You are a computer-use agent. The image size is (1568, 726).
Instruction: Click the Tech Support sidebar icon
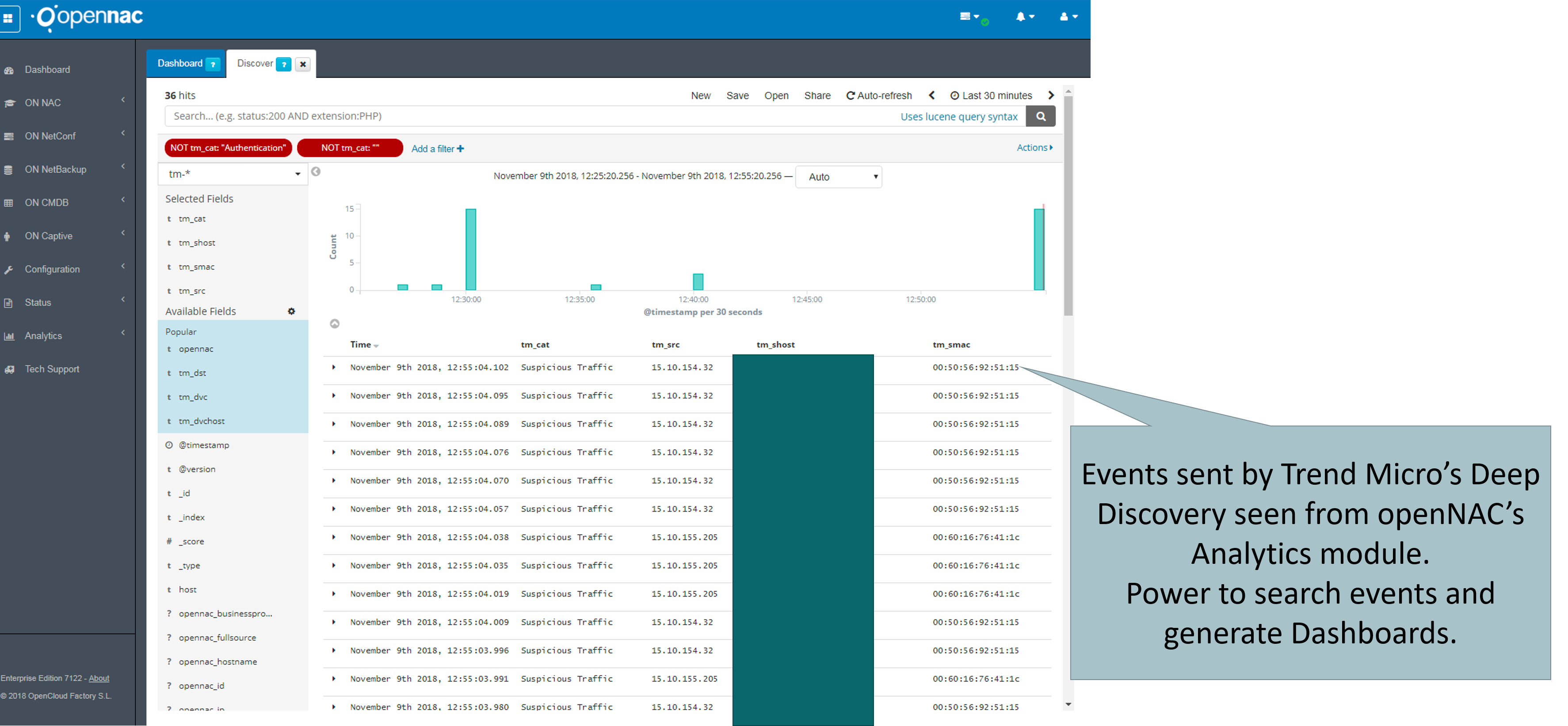coord(8,369)
